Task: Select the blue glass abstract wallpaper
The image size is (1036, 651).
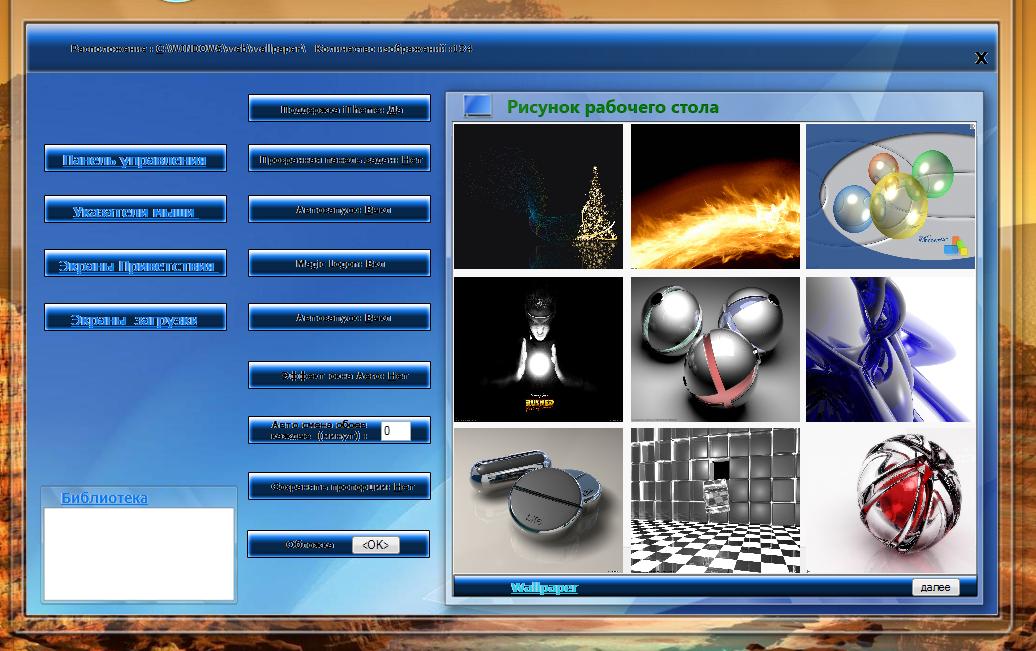Action: pyautogui.click(x=891, y=349)
